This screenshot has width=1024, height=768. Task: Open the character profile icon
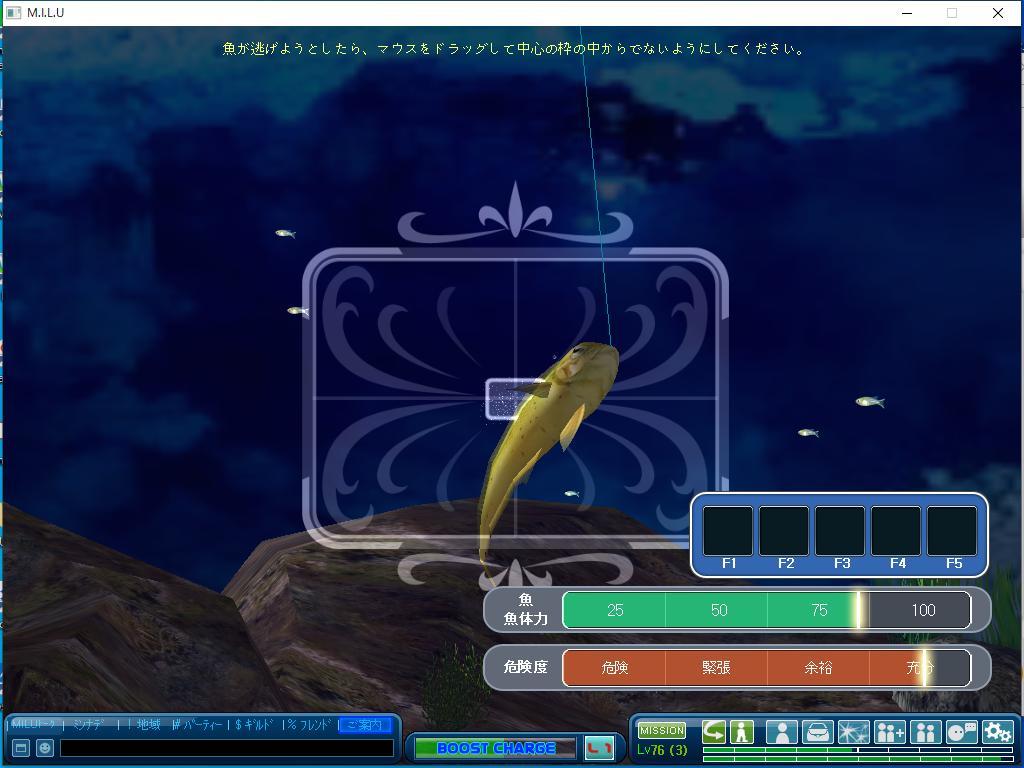pos(781,733)
